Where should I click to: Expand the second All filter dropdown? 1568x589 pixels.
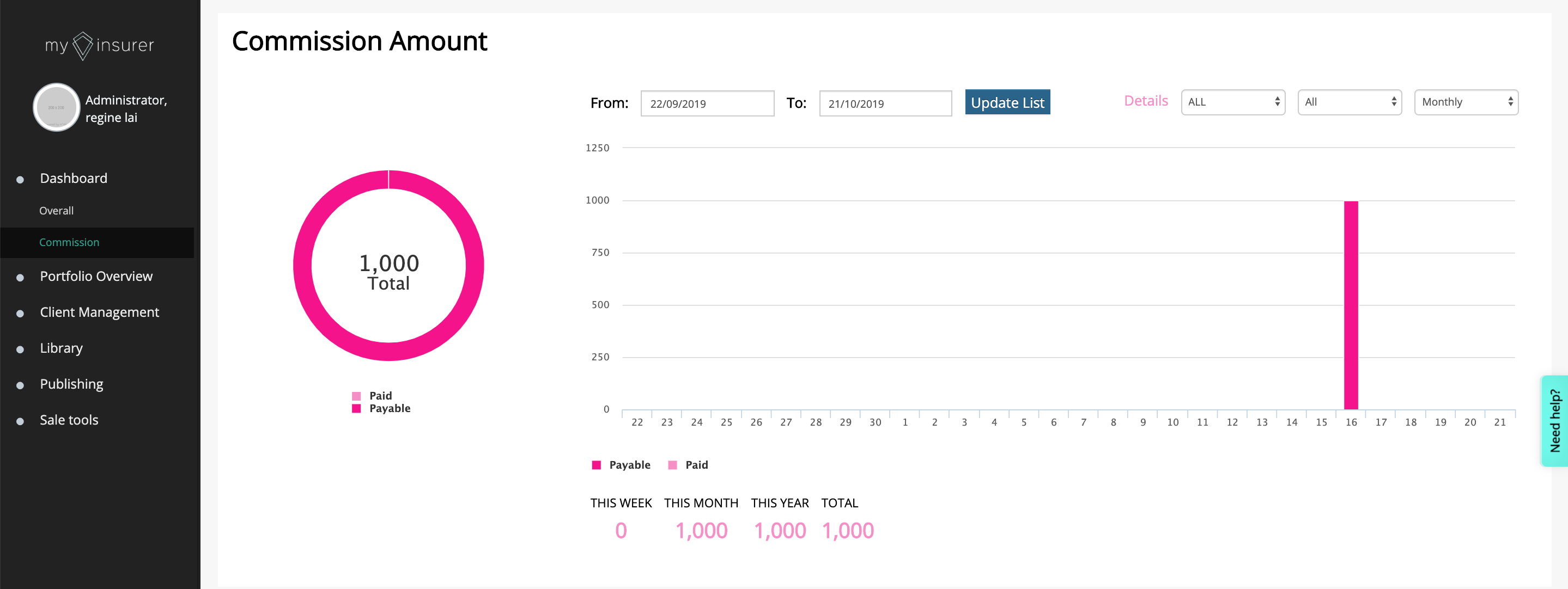1349,102
